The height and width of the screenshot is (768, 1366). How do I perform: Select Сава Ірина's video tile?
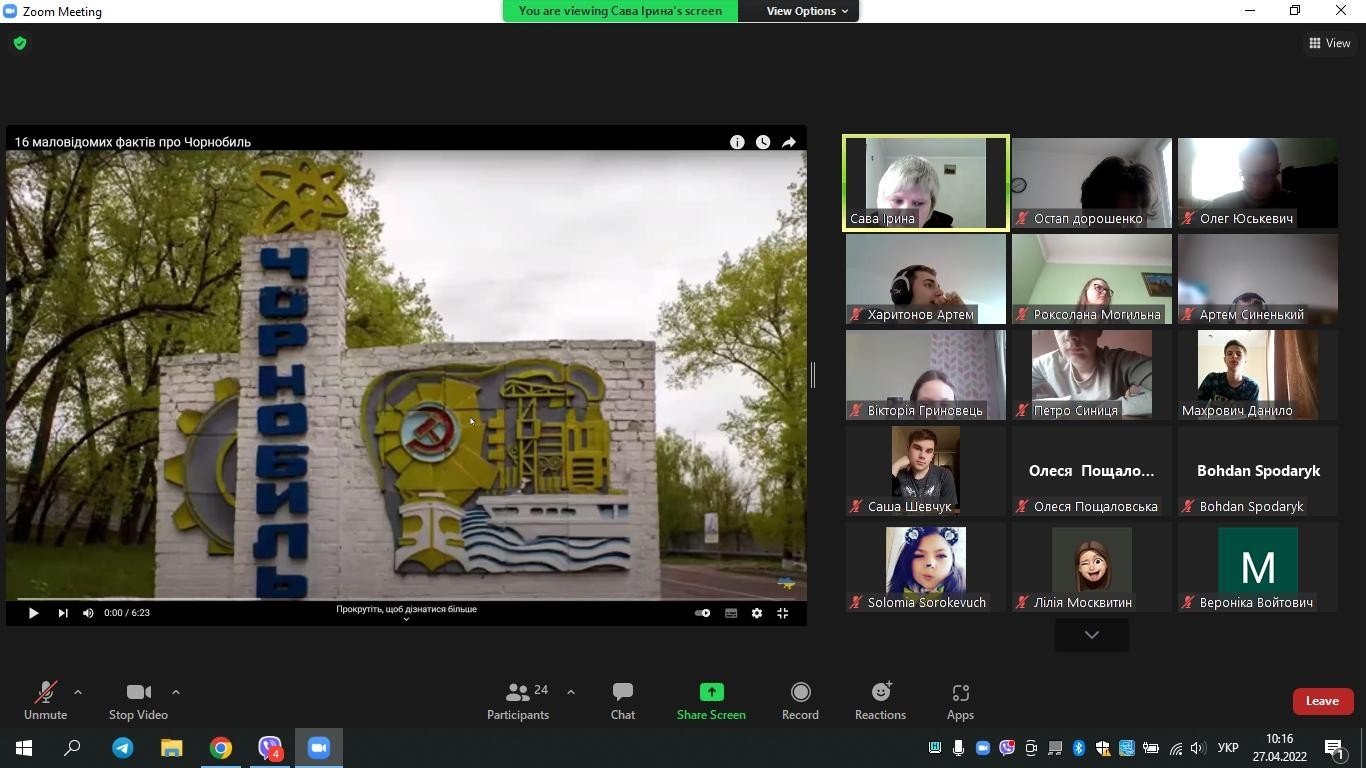point(926,183)
